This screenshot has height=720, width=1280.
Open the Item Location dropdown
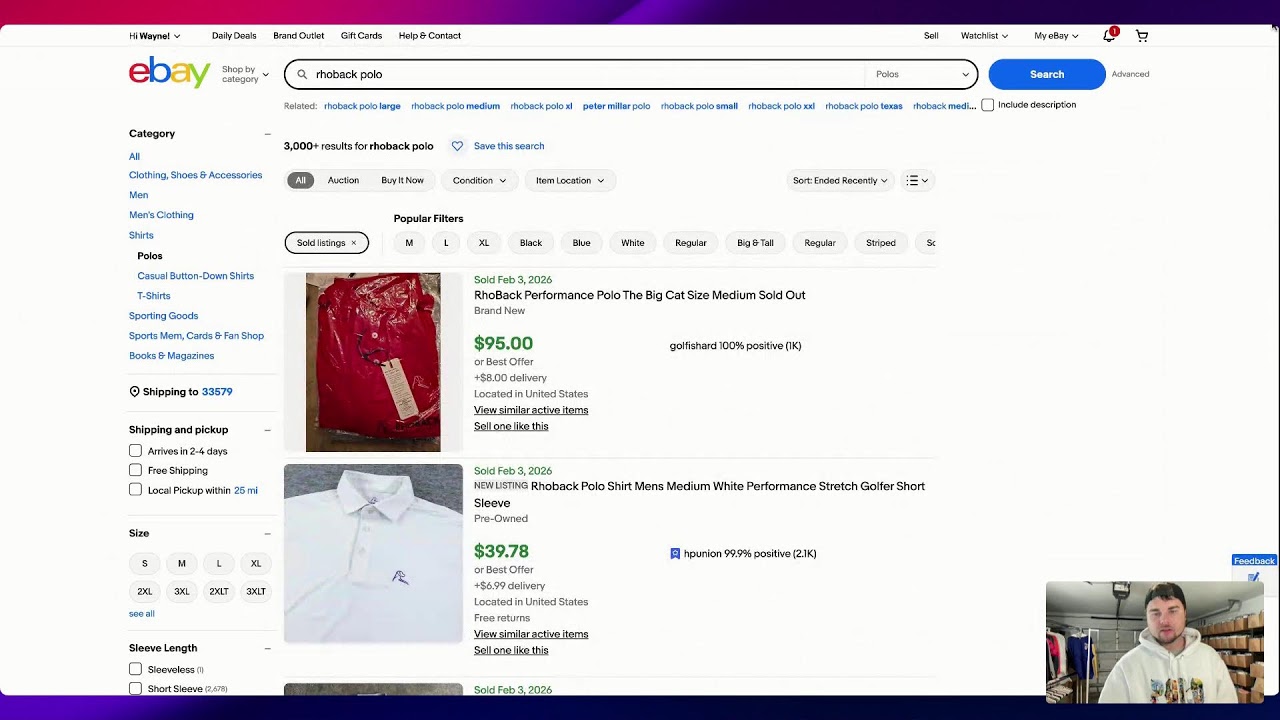[570, 181]
